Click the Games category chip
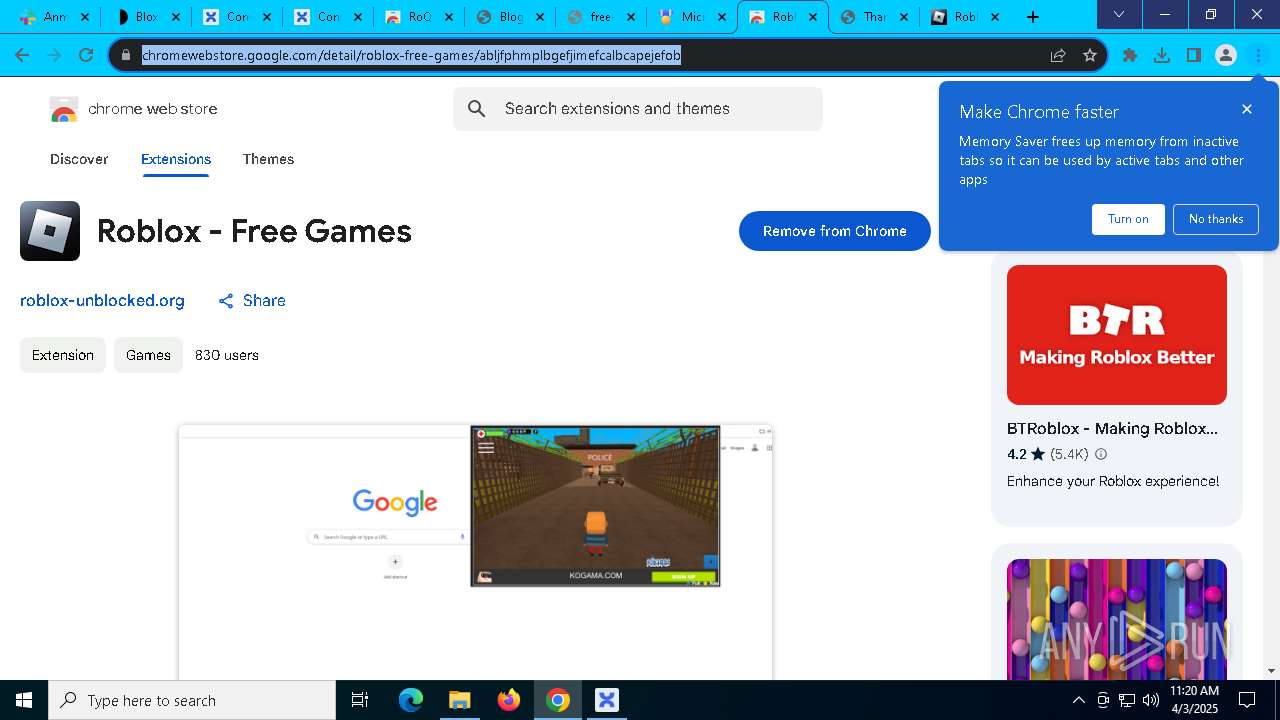 coord(148,355)
